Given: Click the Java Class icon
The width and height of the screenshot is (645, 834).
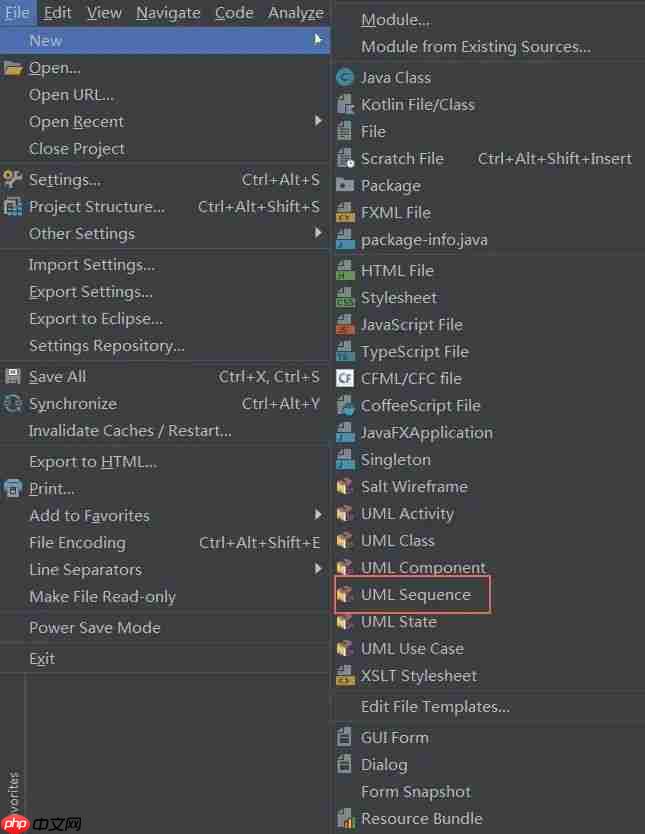Looking at the screenshot, I should point(345,78).
